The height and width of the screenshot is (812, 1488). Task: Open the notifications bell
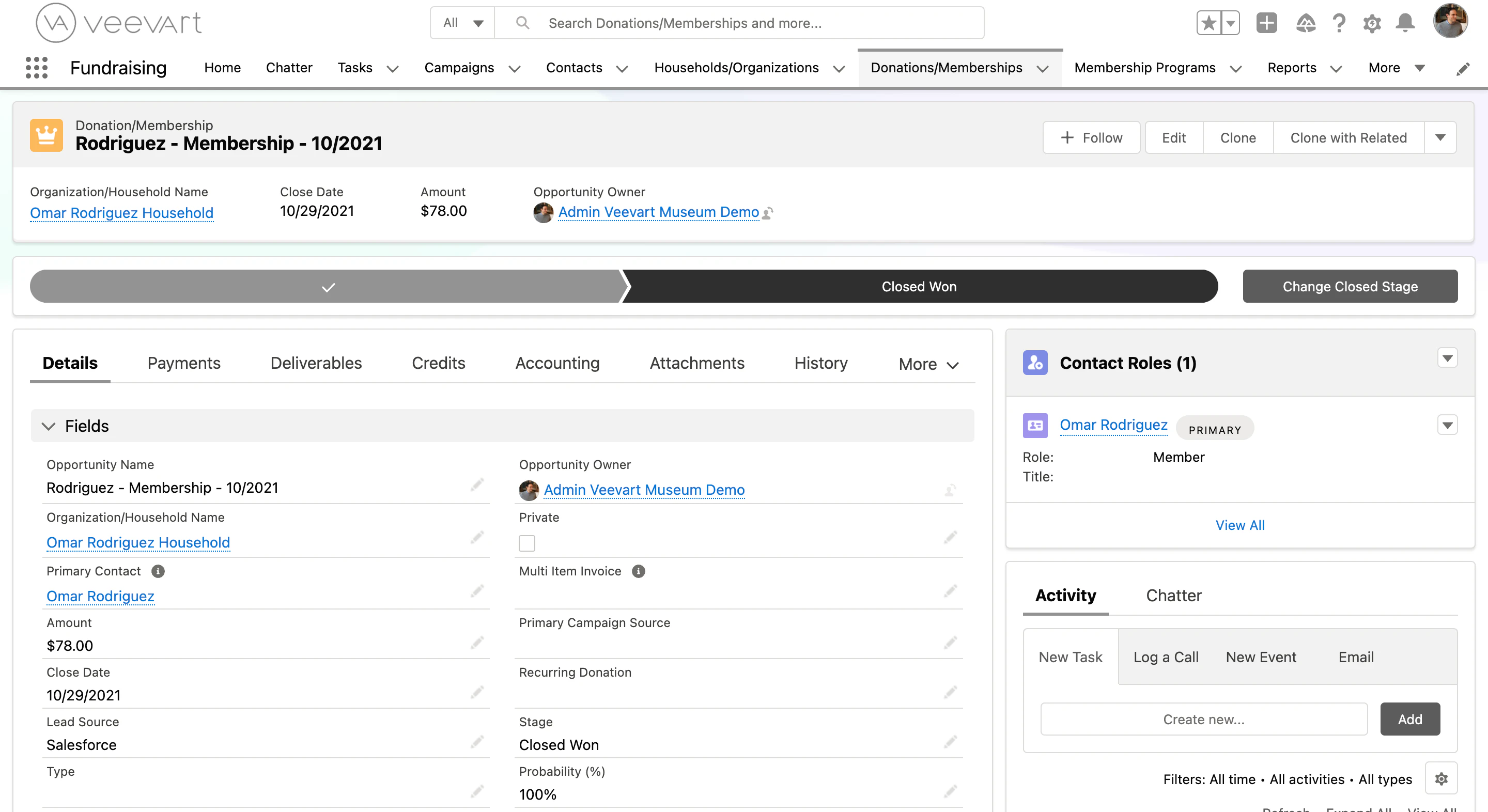(x=1405, y=23)
